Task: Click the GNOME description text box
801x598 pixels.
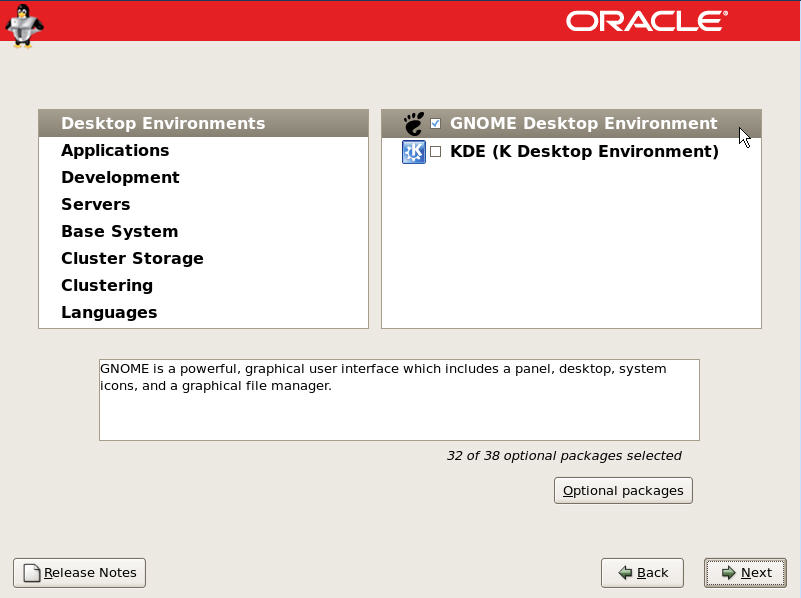Action: pos(399,400)
